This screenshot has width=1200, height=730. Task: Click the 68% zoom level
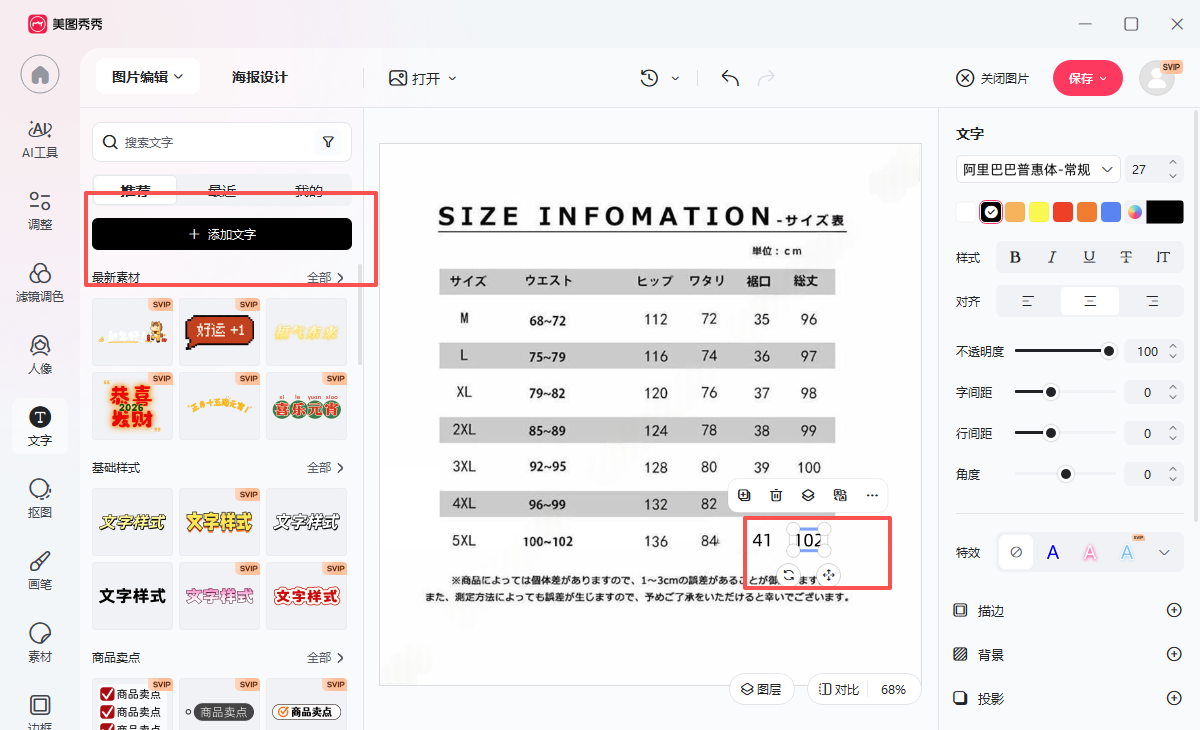893,689
